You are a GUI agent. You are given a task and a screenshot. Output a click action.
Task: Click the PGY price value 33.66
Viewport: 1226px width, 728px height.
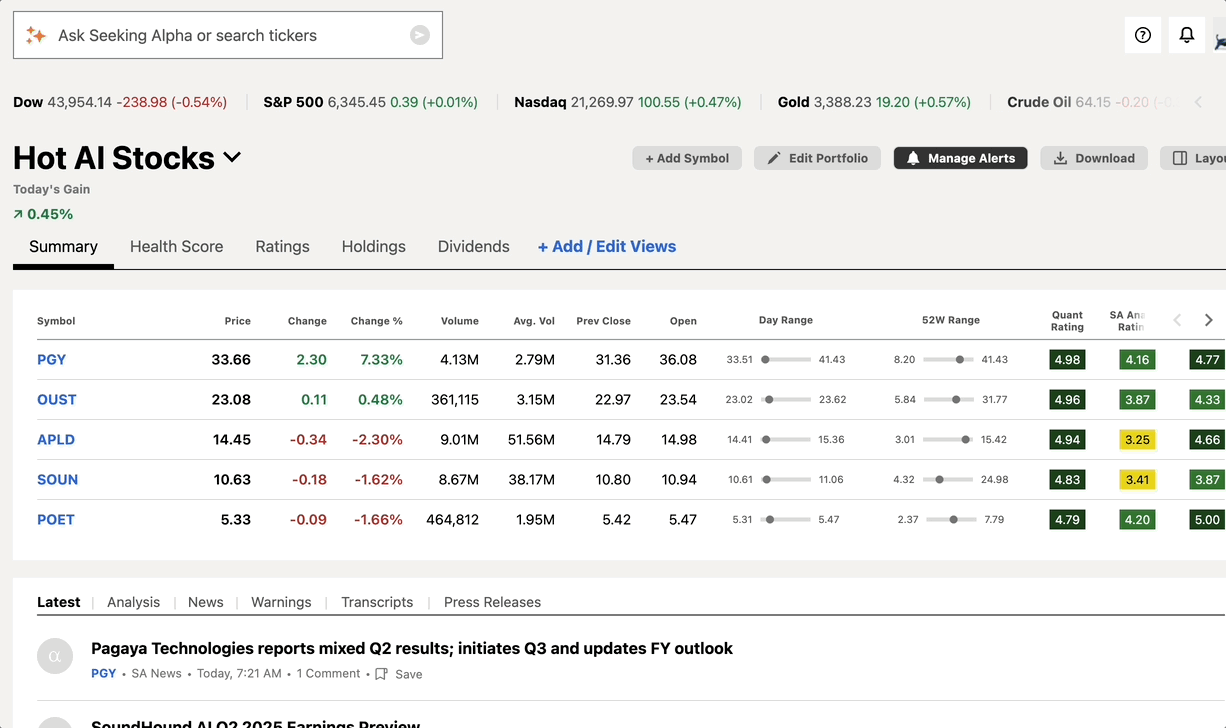231,360
